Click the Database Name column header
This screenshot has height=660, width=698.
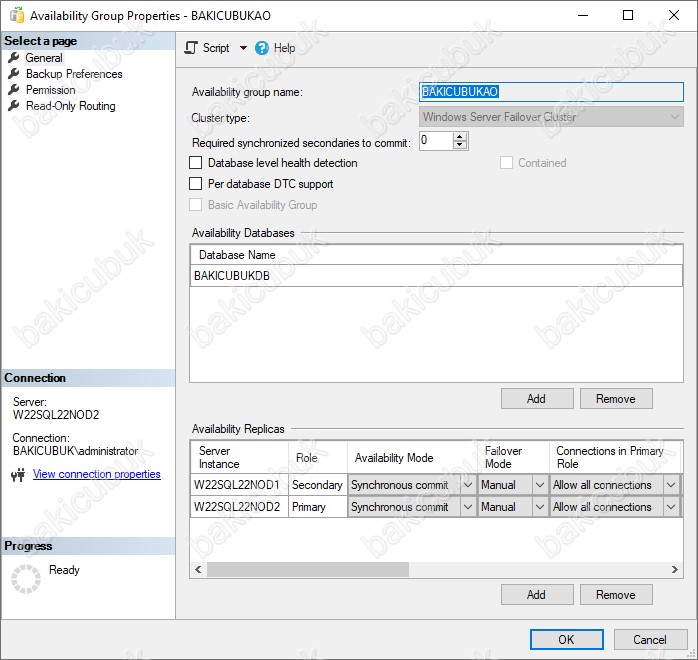[x=436, y=255]
